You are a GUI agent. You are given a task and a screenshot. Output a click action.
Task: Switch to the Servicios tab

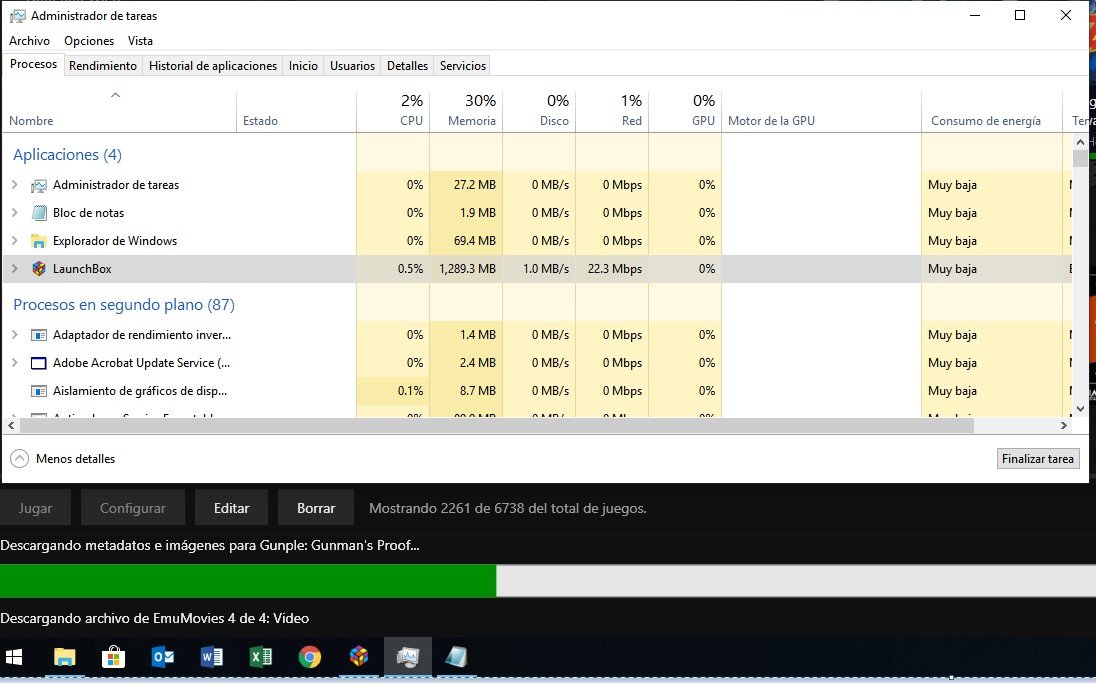point(463,66)
